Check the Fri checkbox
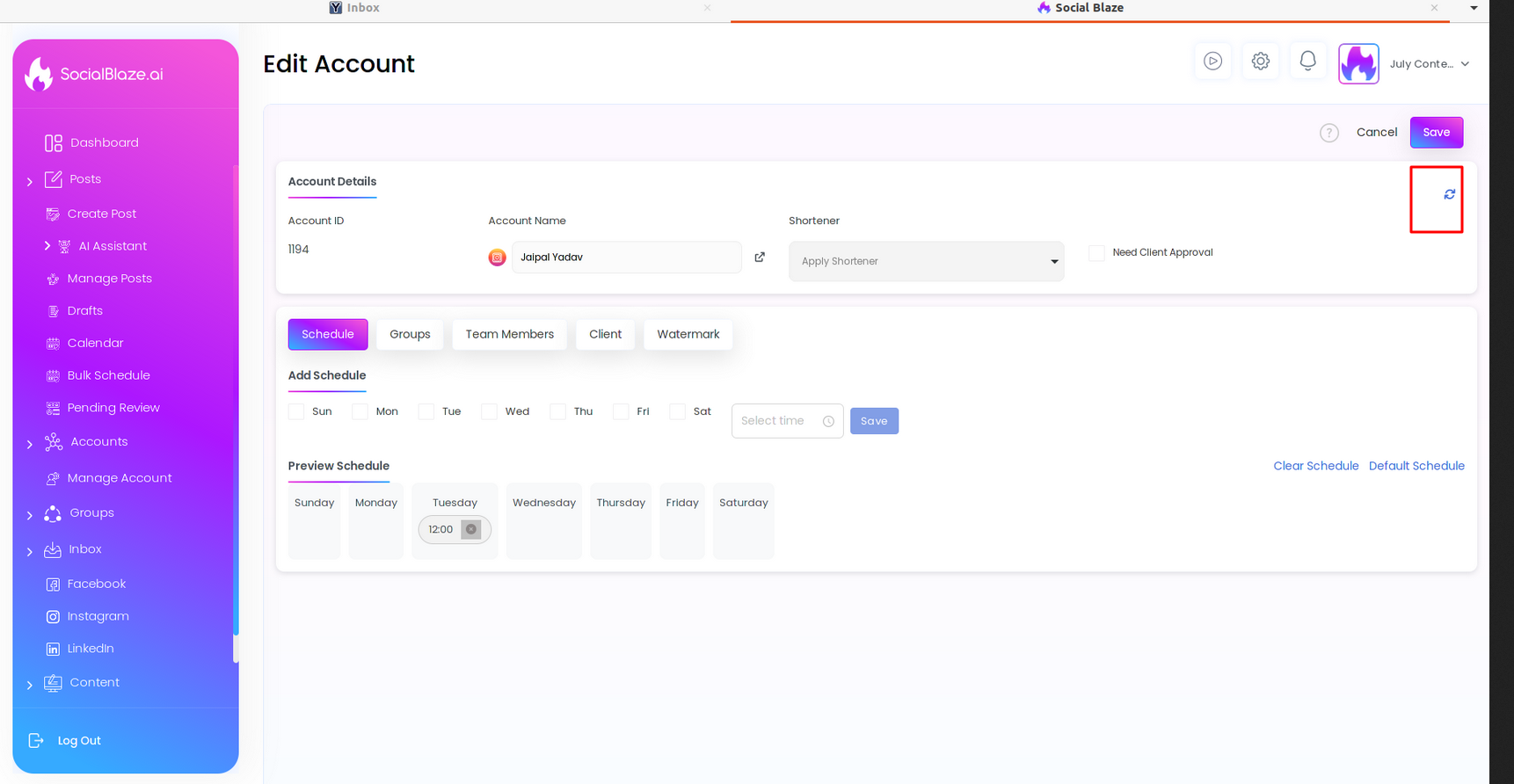Screen dimensions: 1514x784 621,411
